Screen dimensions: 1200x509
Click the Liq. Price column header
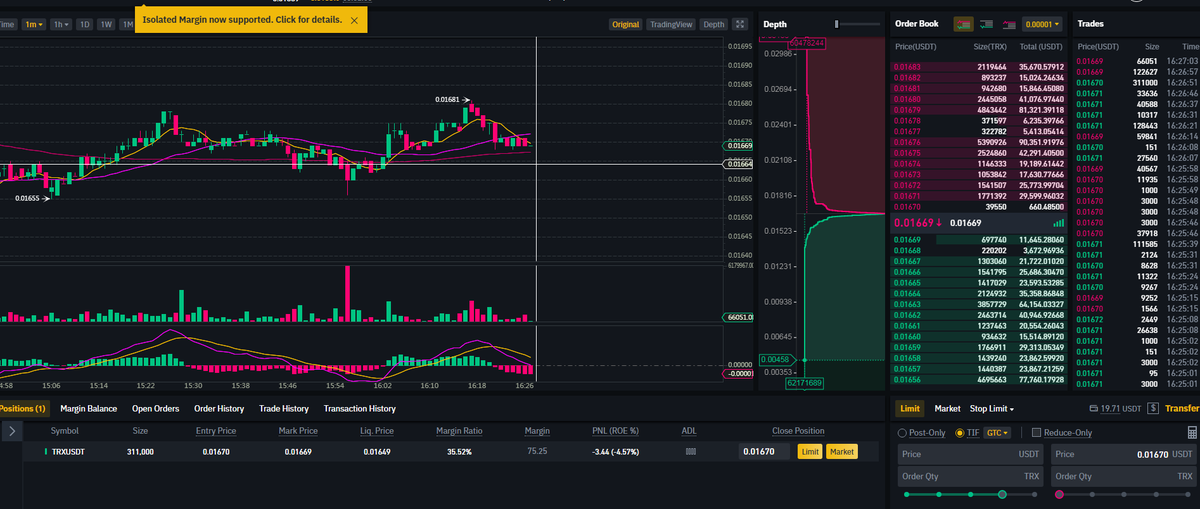(x=377, y=431)
